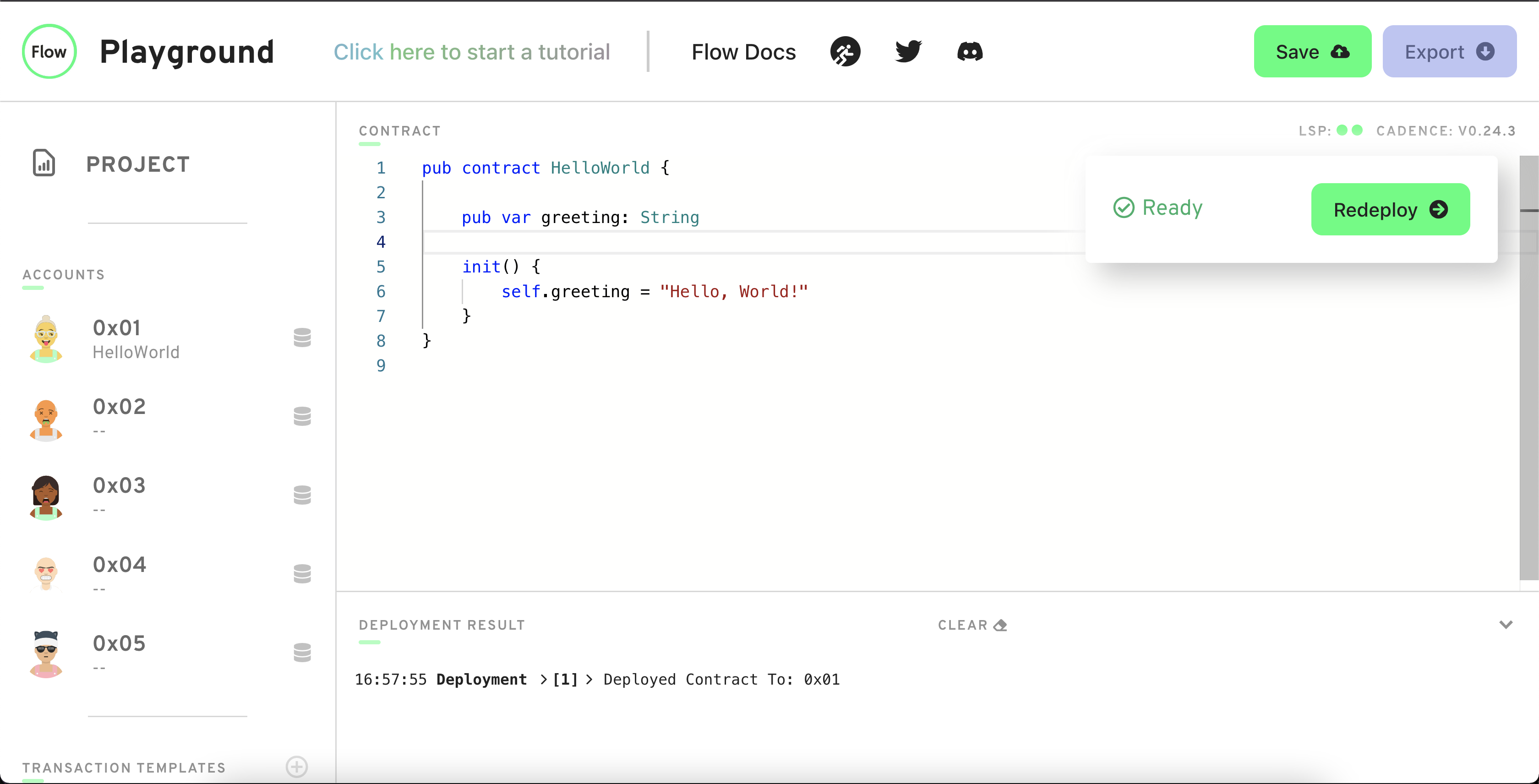
Task: Click the editor vertical scrollbar
Action: coord(1529,367)
